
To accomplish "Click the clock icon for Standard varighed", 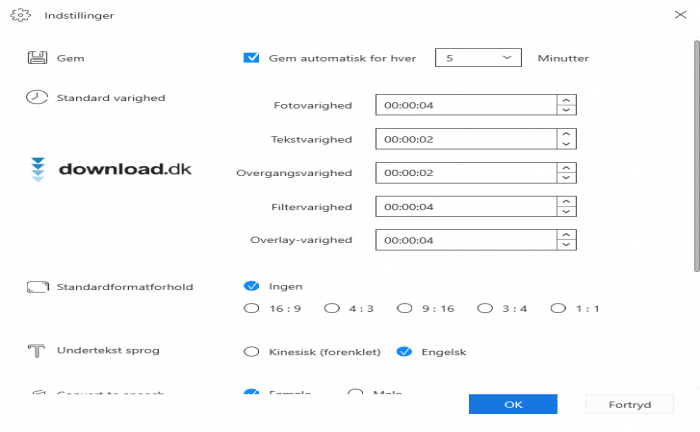I will pos(37,97).
